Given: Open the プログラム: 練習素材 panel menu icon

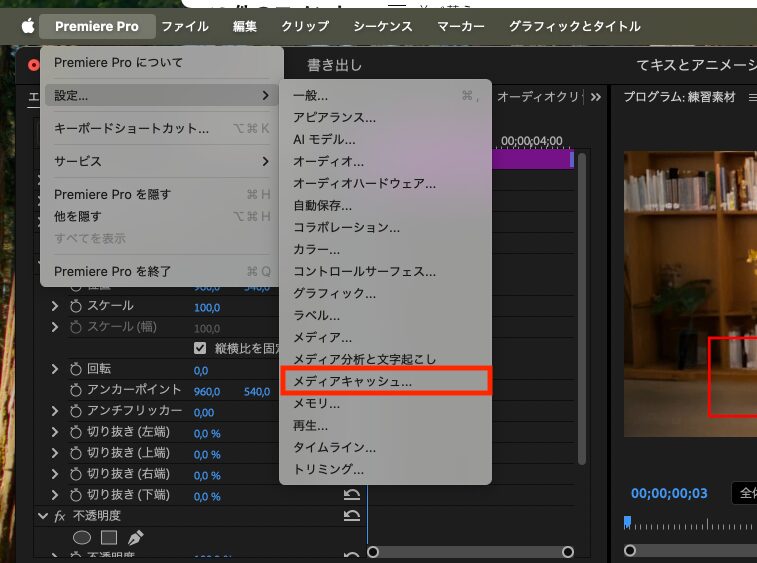Looking at the screenshot, I should tap(752, 98).
